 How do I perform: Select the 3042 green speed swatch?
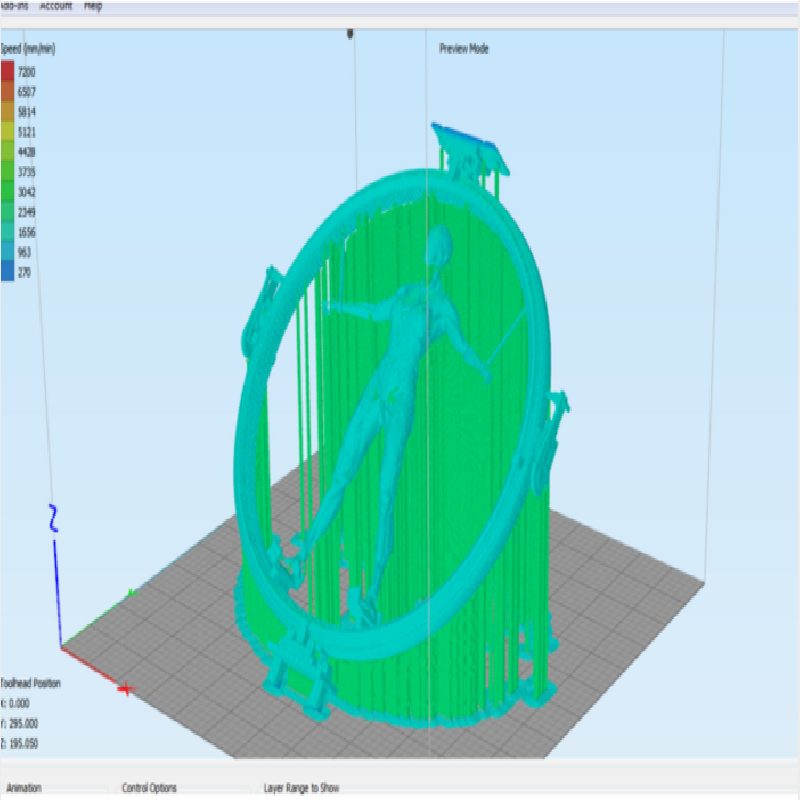point(7,192)
